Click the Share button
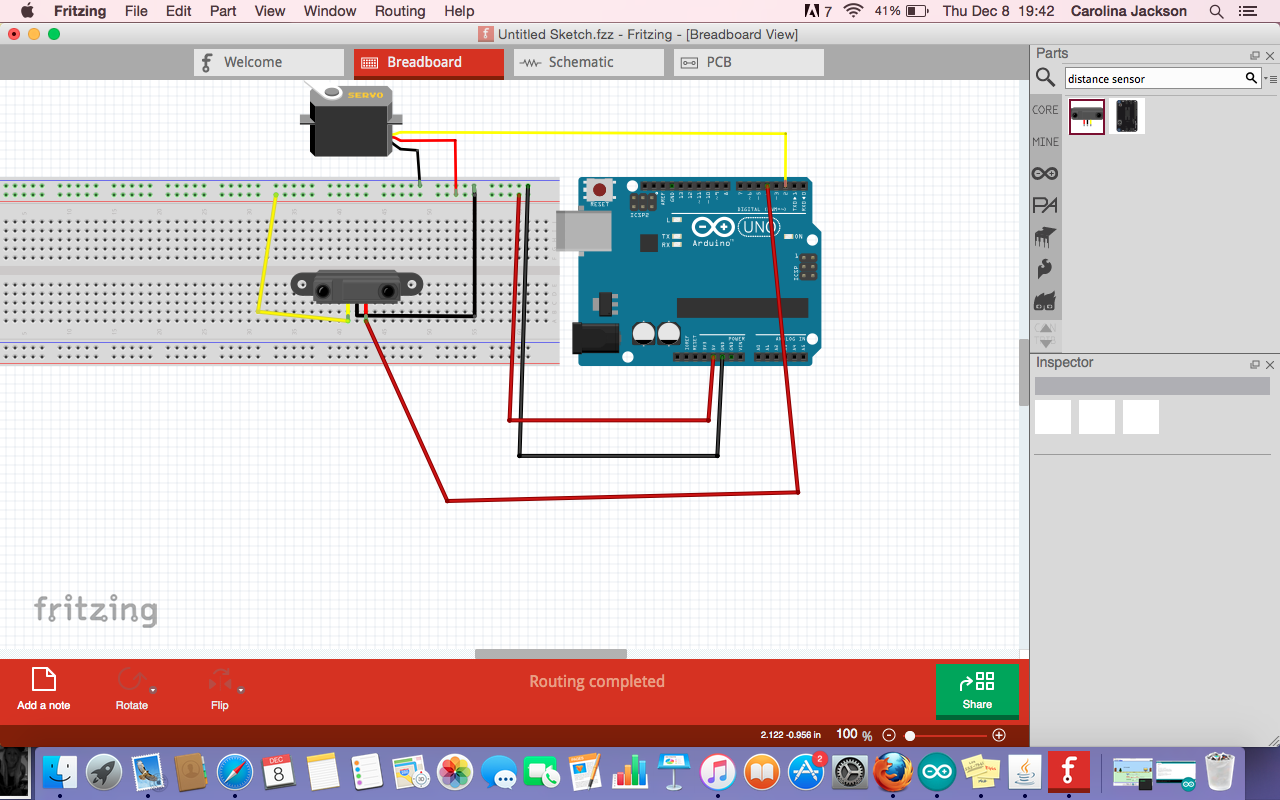Image resolution: width=1280 pixels, height=800 pixels. [x=977, y=690]
